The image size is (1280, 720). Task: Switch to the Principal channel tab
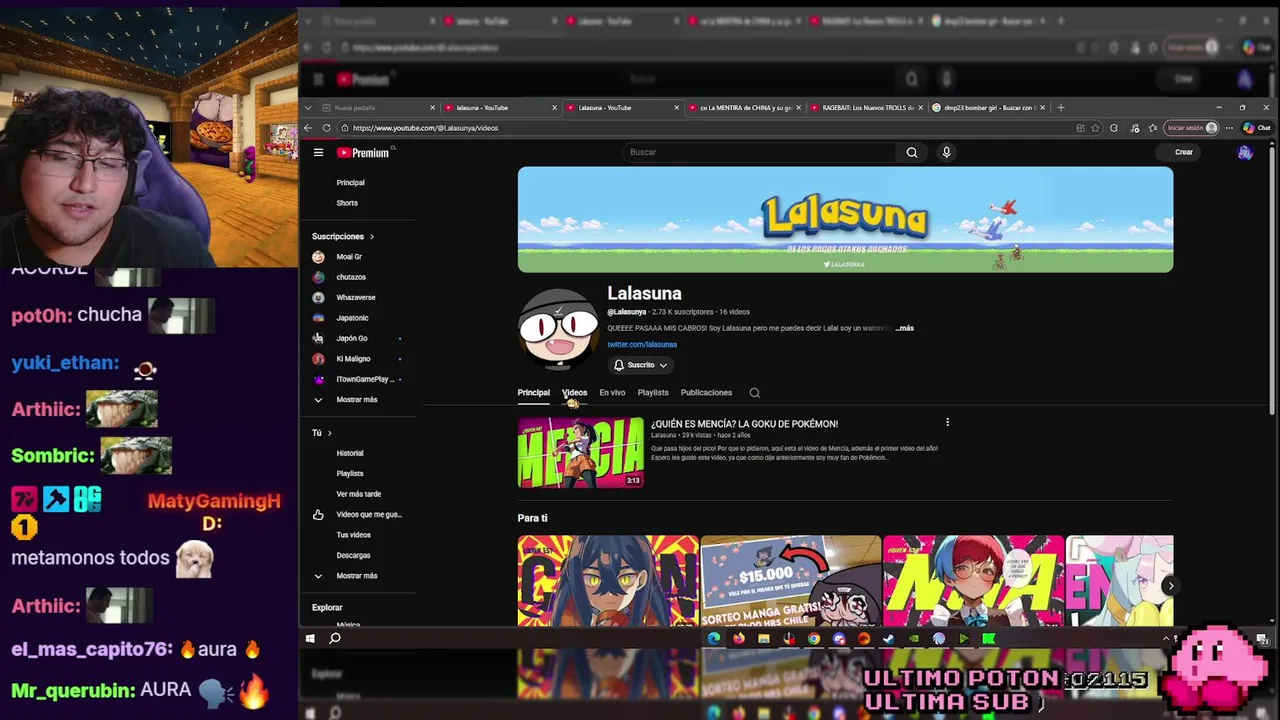[x=533, y=393]
